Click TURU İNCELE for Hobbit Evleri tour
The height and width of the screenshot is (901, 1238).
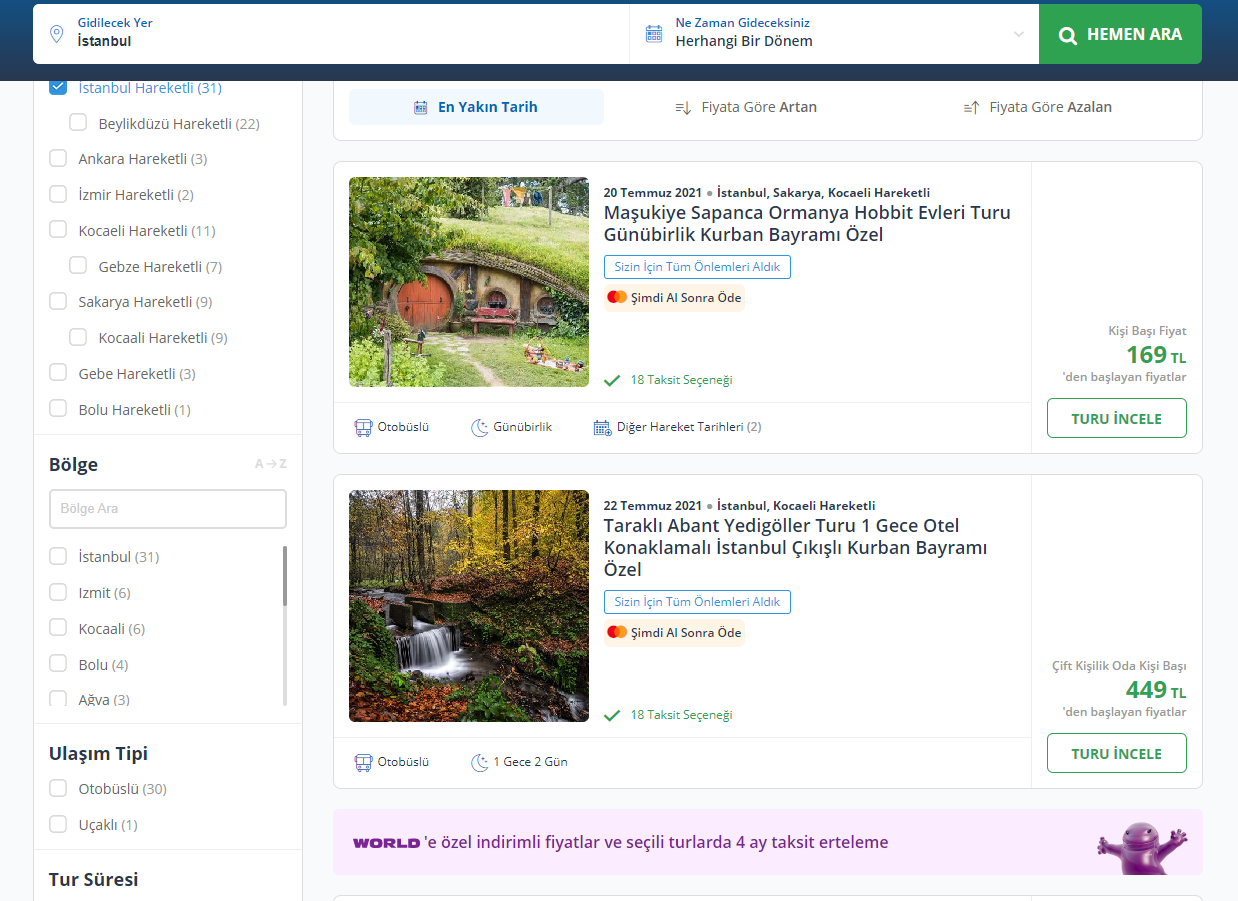tap(1117, 418)
